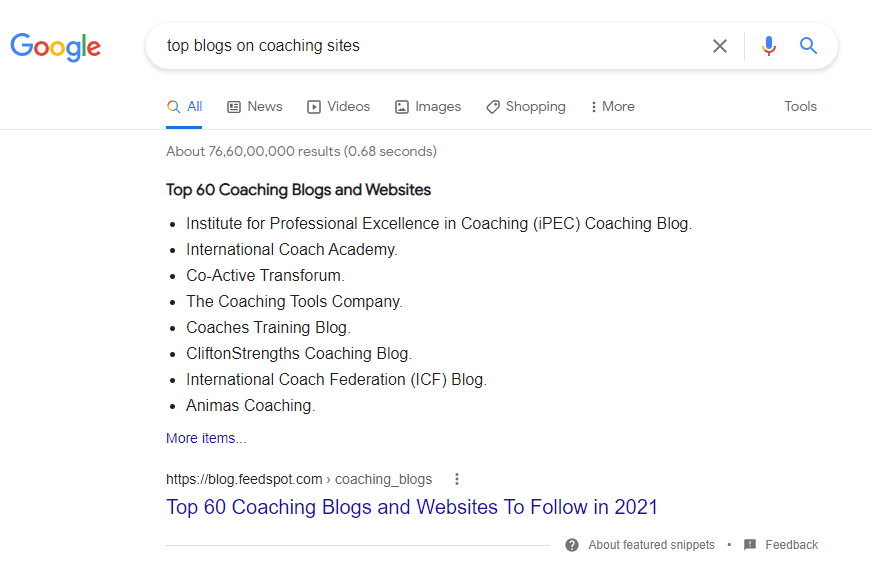
Task: Open Top 60 Coaching Blogs result link
Action: click(412, 507)
